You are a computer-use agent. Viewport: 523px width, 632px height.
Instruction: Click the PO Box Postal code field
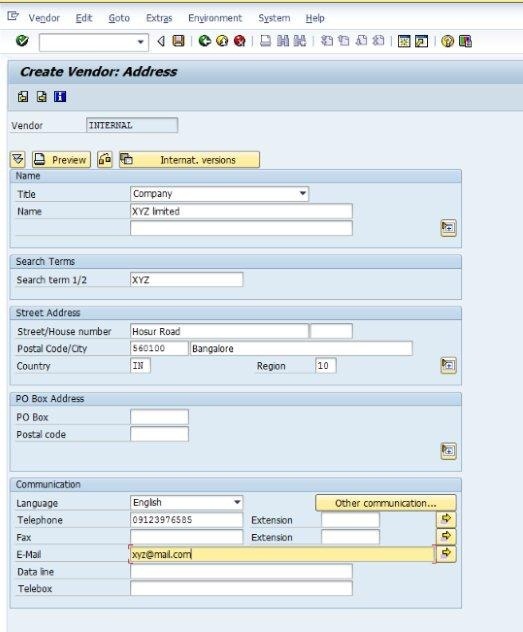pyautogui.click(x=159, y=434)
